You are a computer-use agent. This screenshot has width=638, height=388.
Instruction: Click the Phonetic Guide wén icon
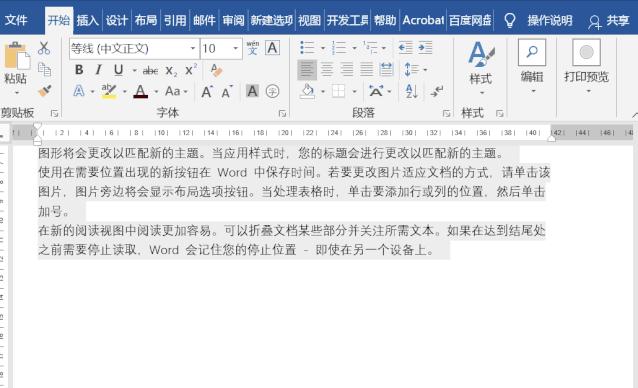pos(253,48)
